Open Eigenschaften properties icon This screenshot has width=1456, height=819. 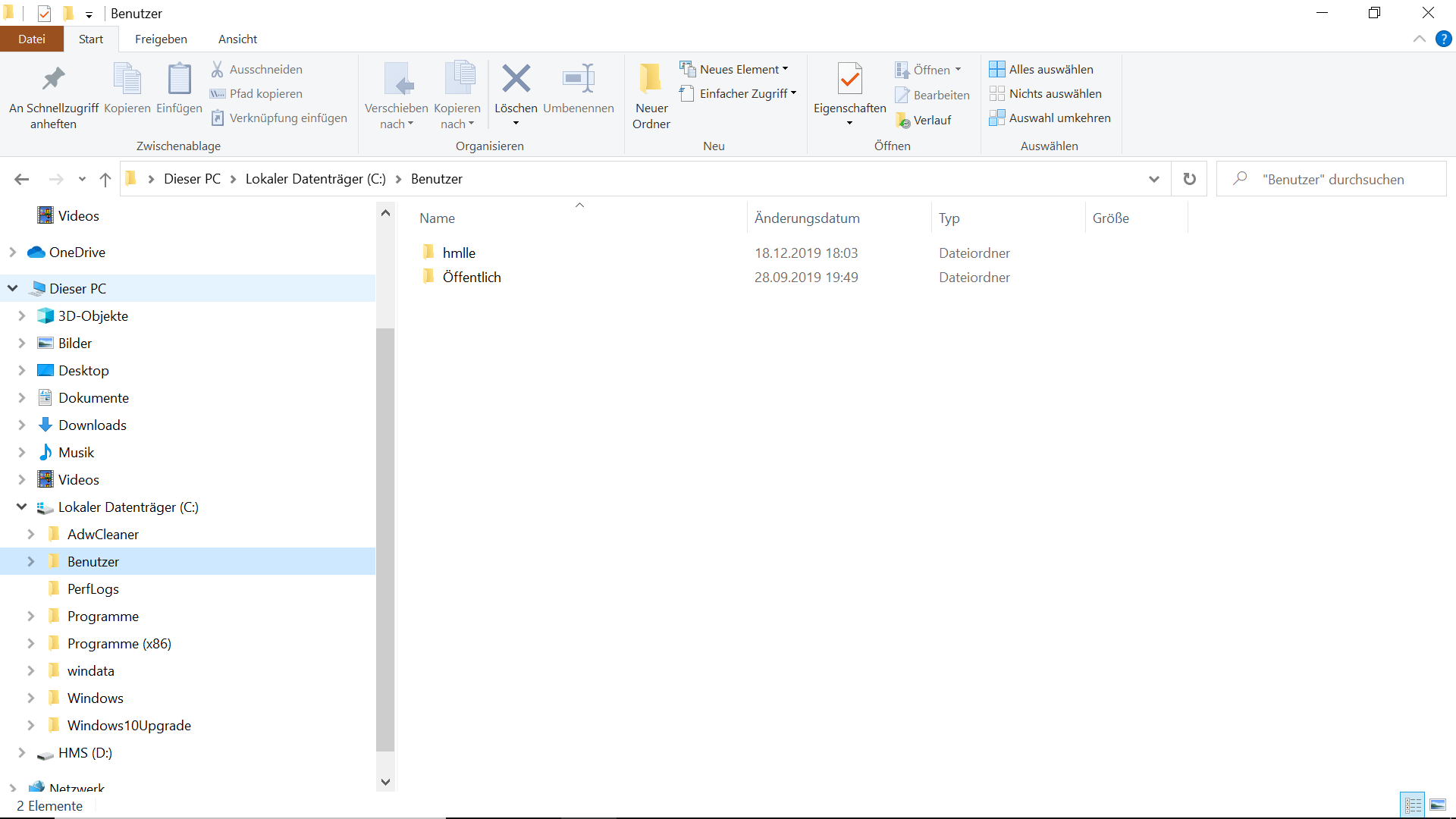[849, 80]
